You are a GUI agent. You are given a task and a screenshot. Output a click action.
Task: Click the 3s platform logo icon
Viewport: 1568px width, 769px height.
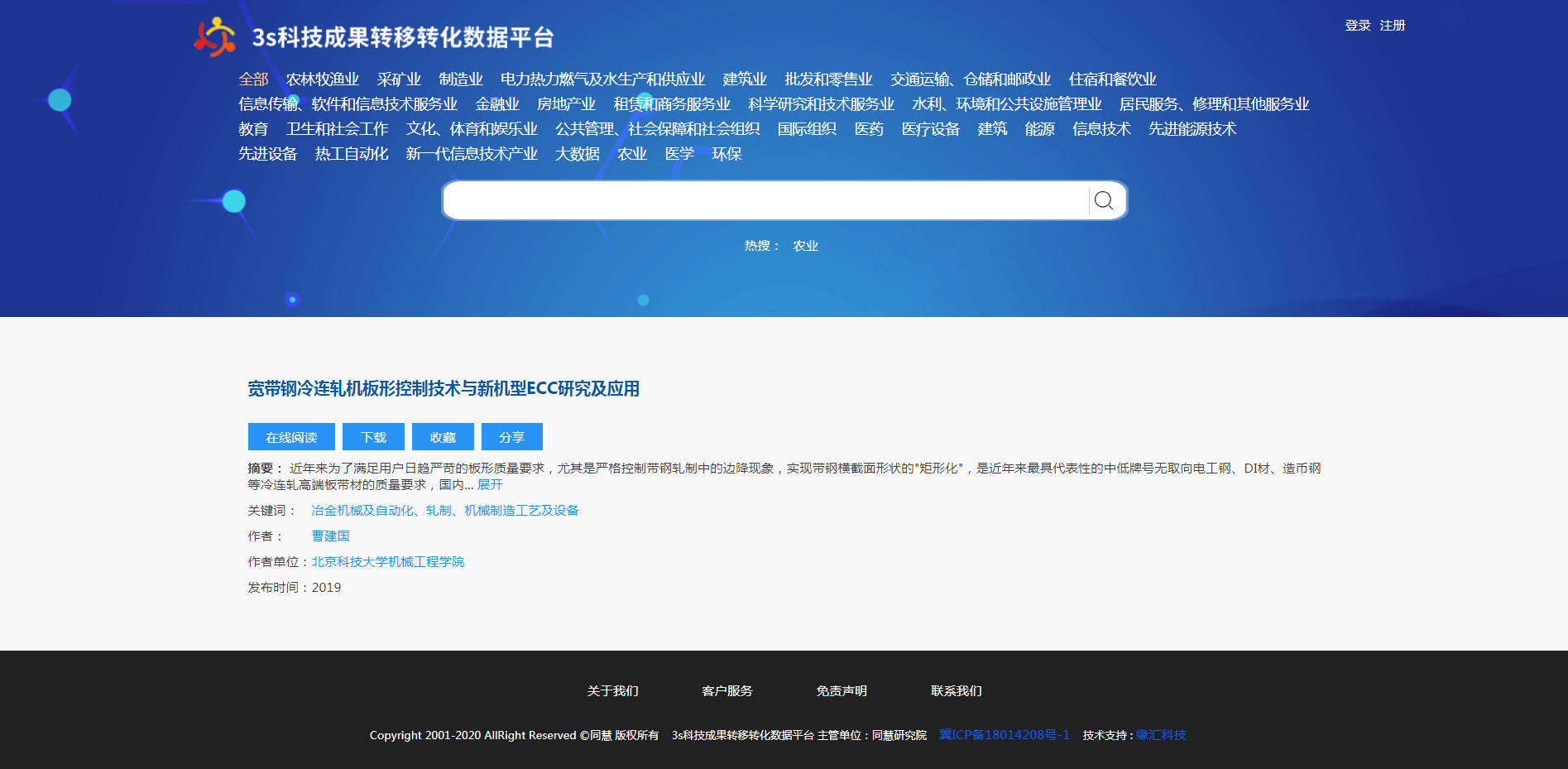coord(215,36)
